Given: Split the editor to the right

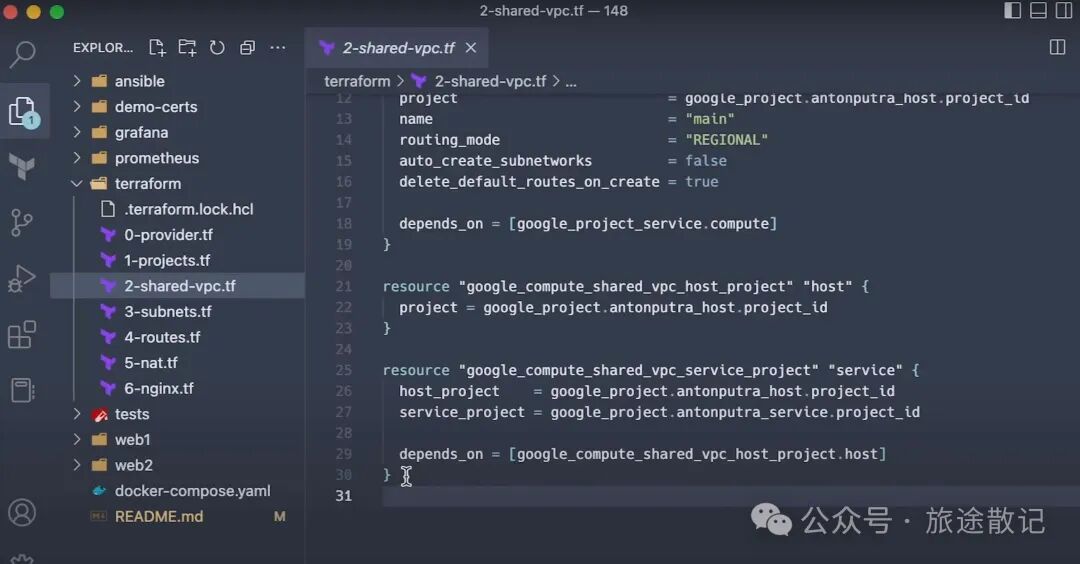Looking at the screenshot, I should [x=1057, y=48].
